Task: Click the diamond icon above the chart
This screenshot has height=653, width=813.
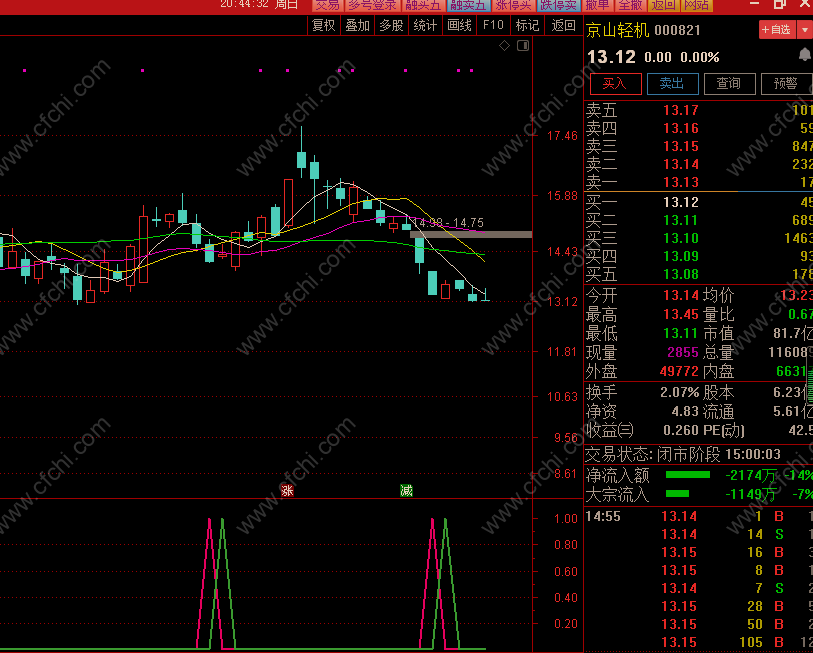Action: pyautogui.click(x=504, y=46)
